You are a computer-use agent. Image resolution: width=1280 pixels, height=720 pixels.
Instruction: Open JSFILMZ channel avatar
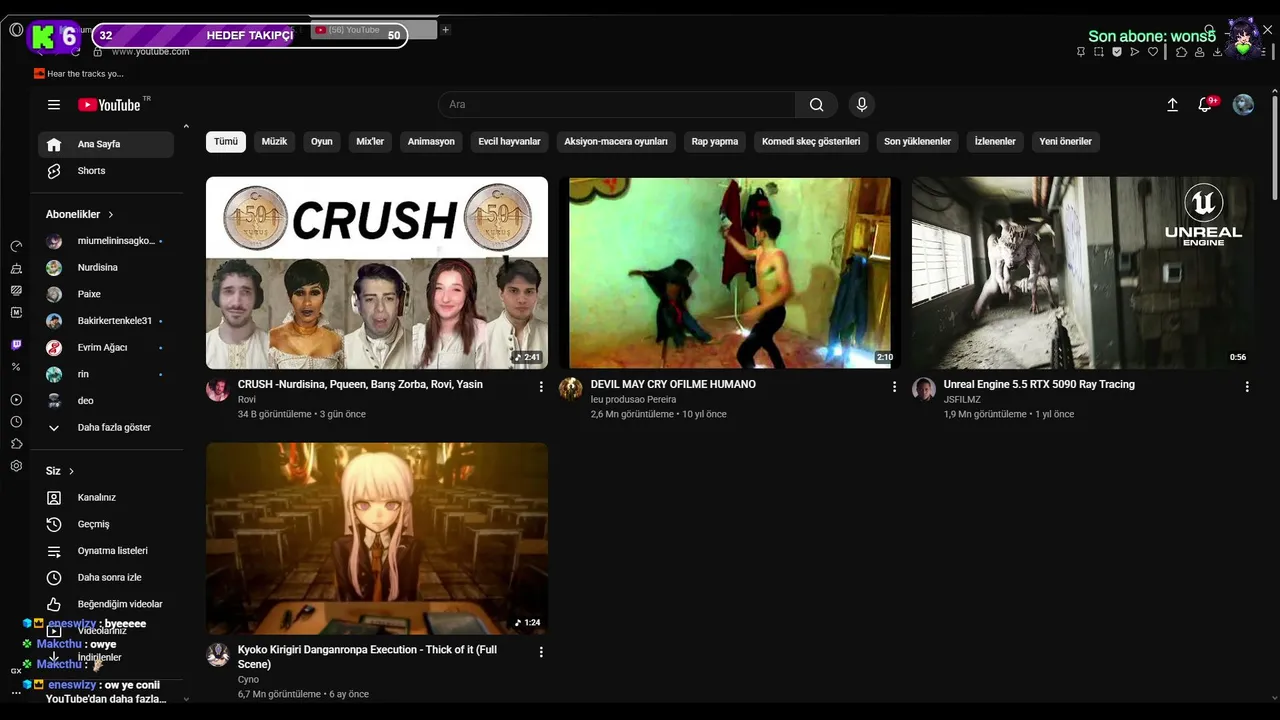pyautogui.click(x=924, y=389)
